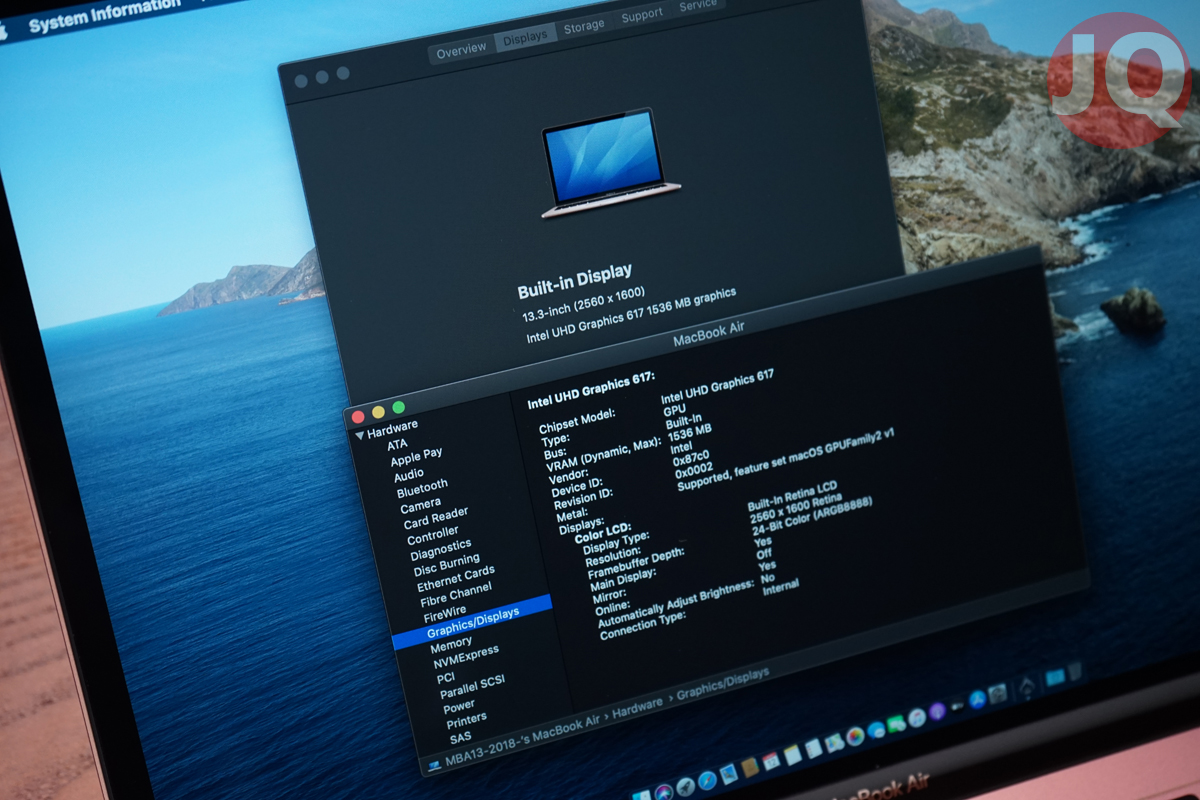Select Disc Burning in the sidebar
Viewport: 1200px width, 800px height.
447,564
